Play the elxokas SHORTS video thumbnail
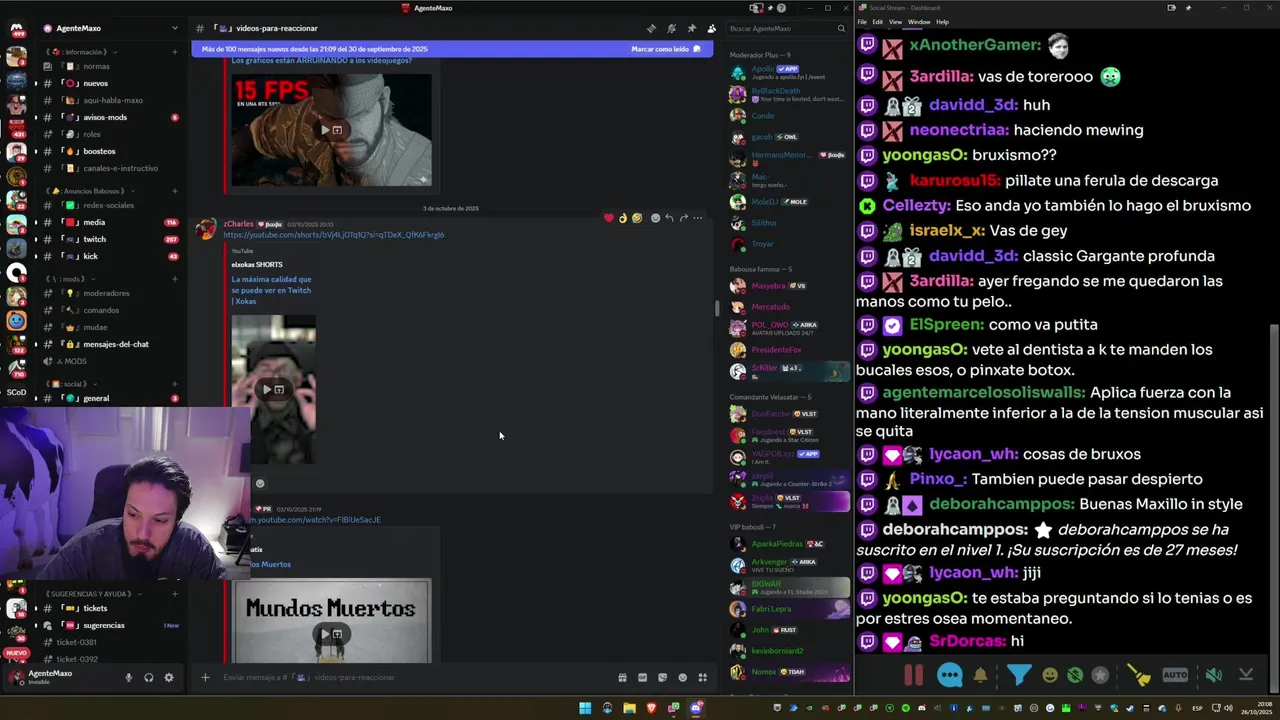This screenshot has width=1280, height=720. pyautogui.click(x=273, y=390)
